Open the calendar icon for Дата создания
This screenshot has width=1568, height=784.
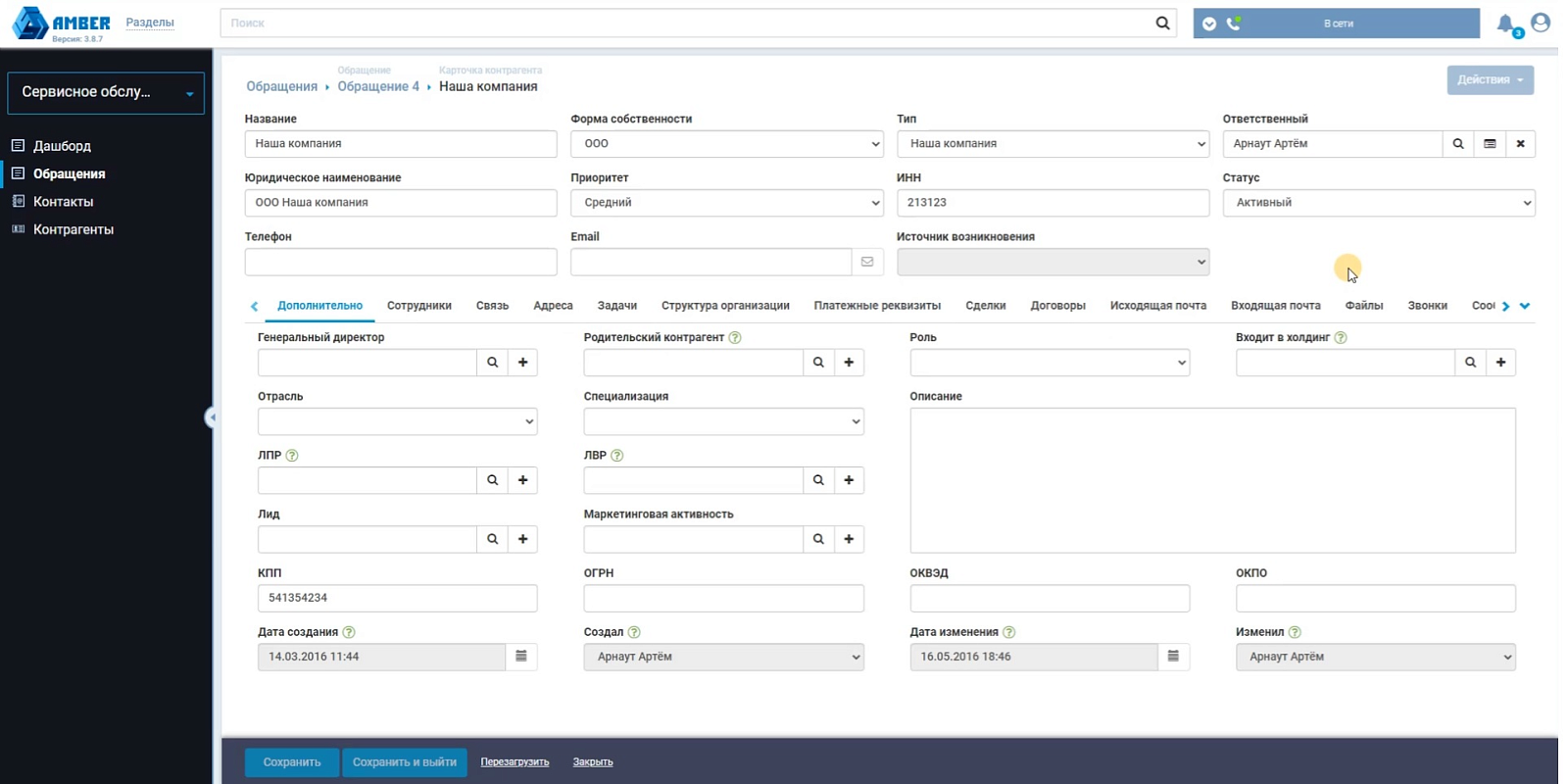pyautogui.click(x=521, y=657)
